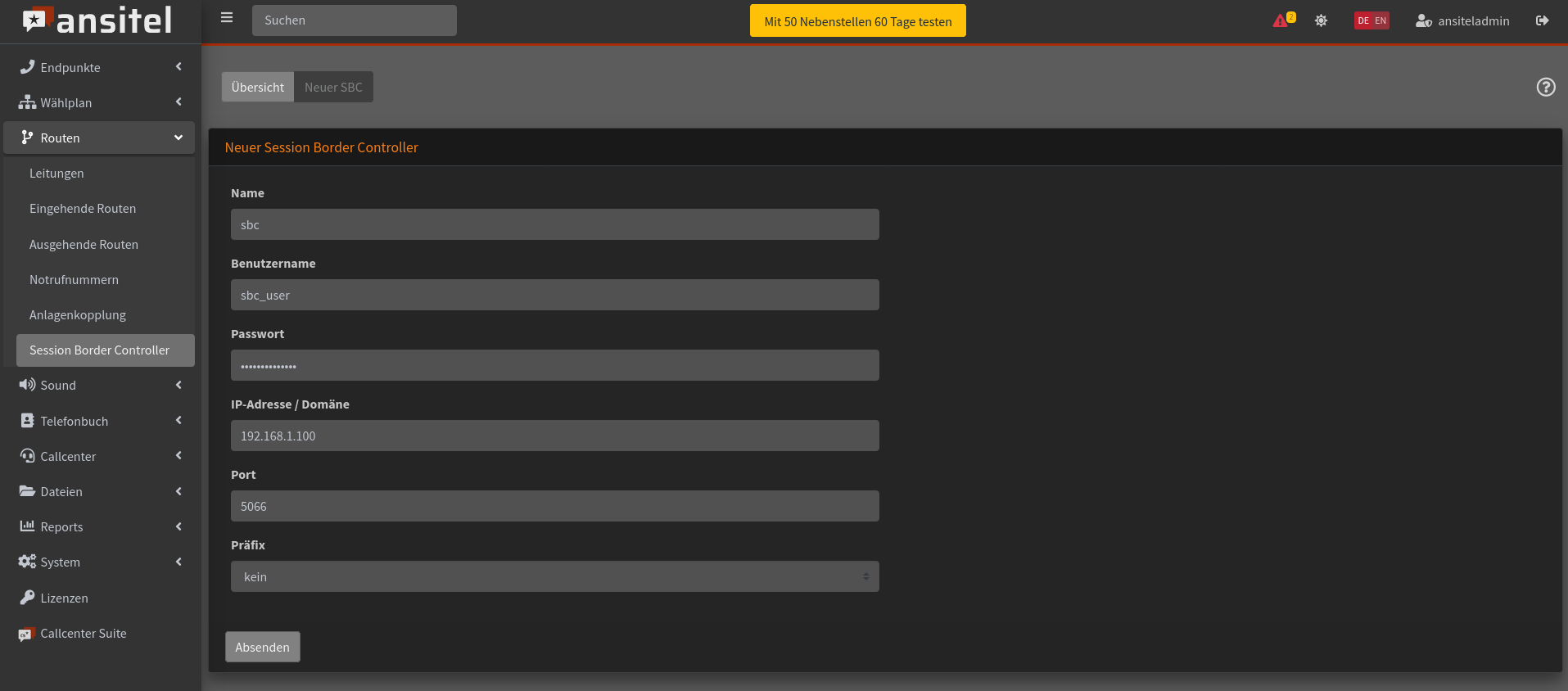
Task: Open the Lizenzen key menu entry
Action: [64, 598]
